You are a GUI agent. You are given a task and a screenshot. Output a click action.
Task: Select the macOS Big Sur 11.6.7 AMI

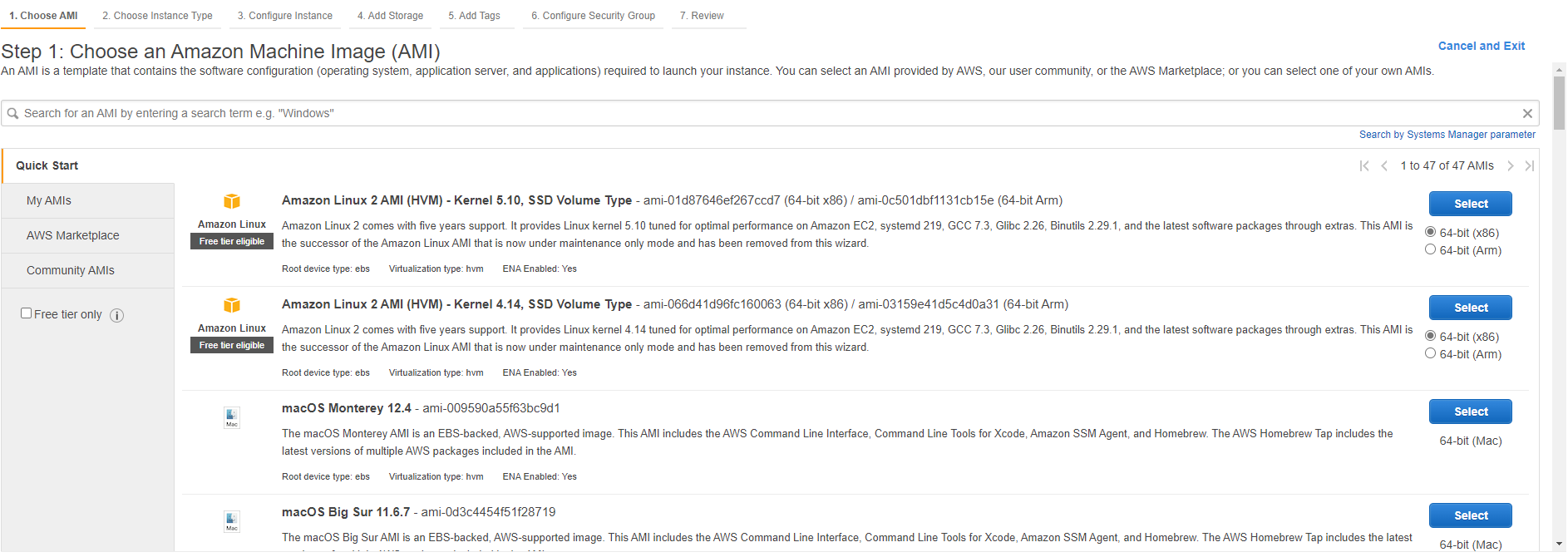(1470, 515)
